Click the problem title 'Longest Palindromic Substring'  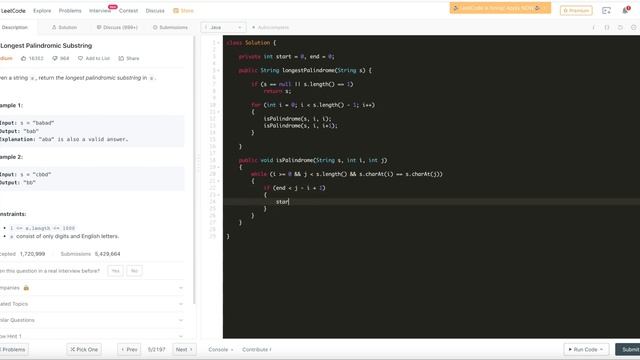(x=46, y=46)
